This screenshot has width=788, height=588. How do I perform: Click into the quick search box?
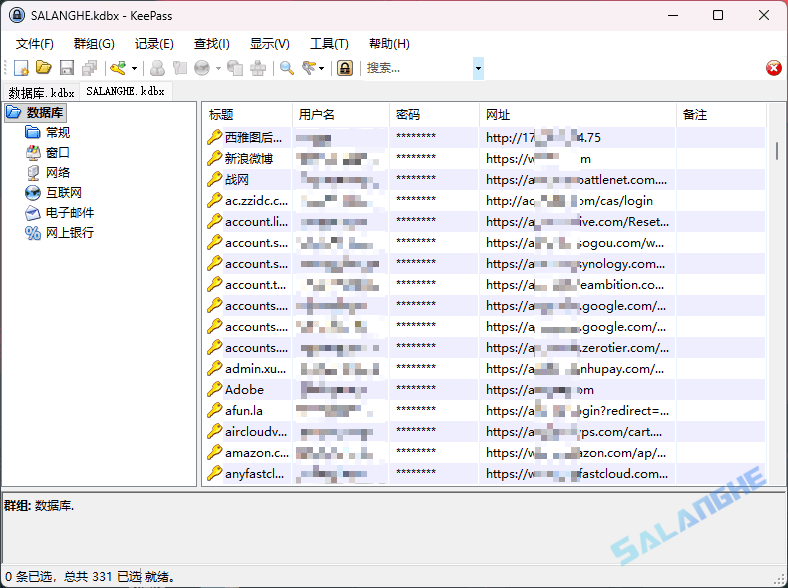[x=418, y=68]
